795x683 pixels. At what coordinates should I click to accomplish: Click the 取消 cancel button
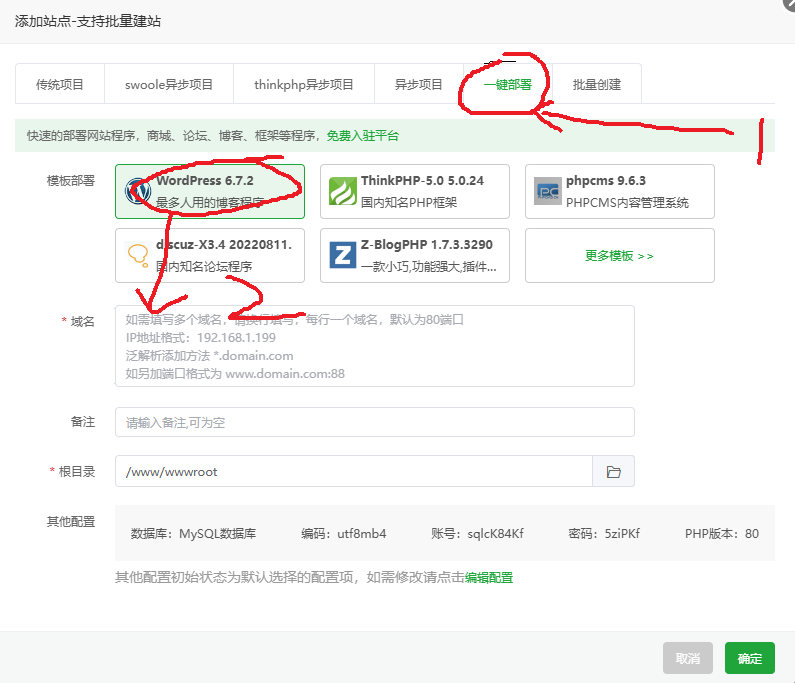688,658
